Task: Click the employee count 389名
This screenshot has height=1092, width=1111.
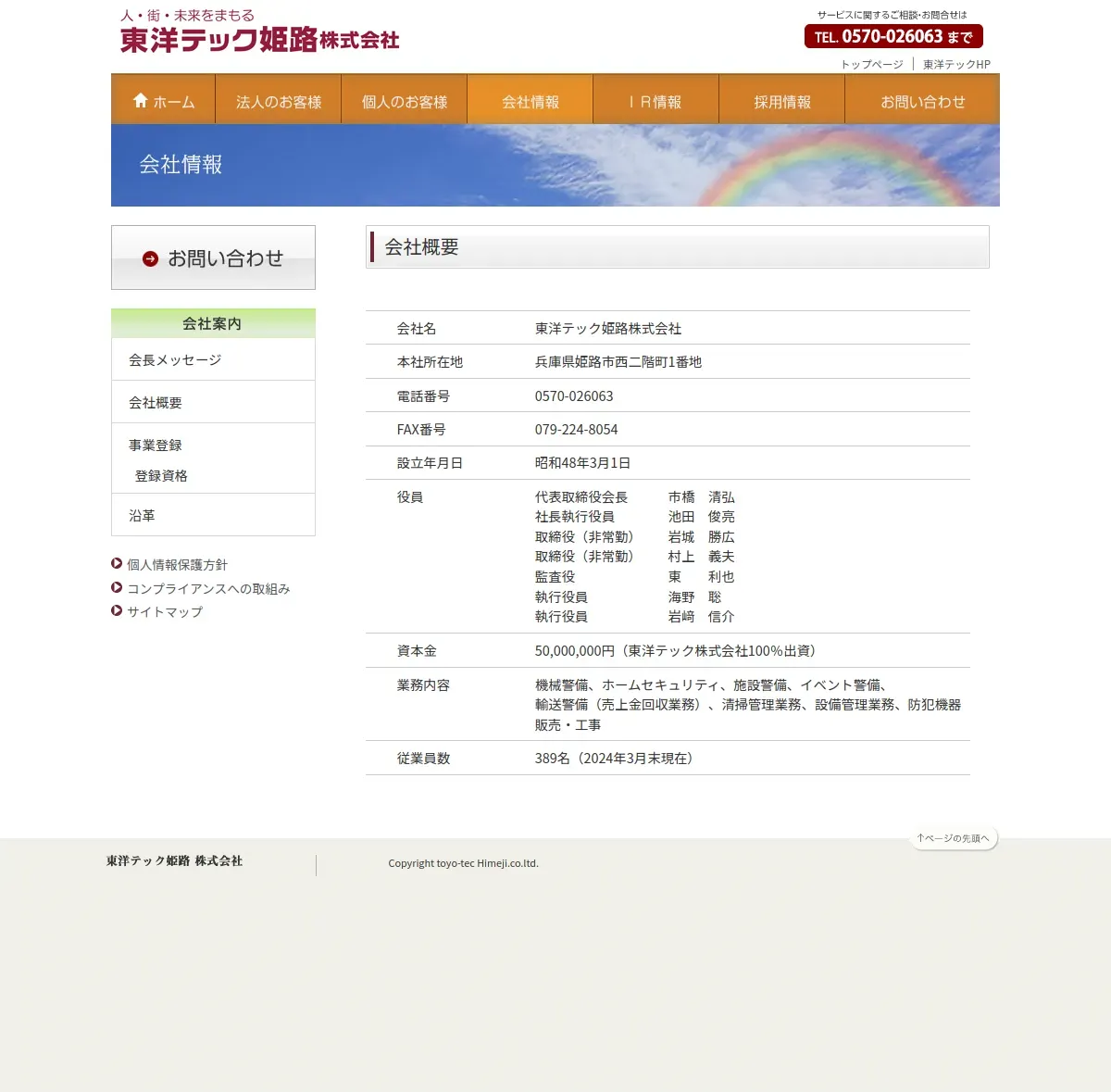Action: (x=553, y=758)
